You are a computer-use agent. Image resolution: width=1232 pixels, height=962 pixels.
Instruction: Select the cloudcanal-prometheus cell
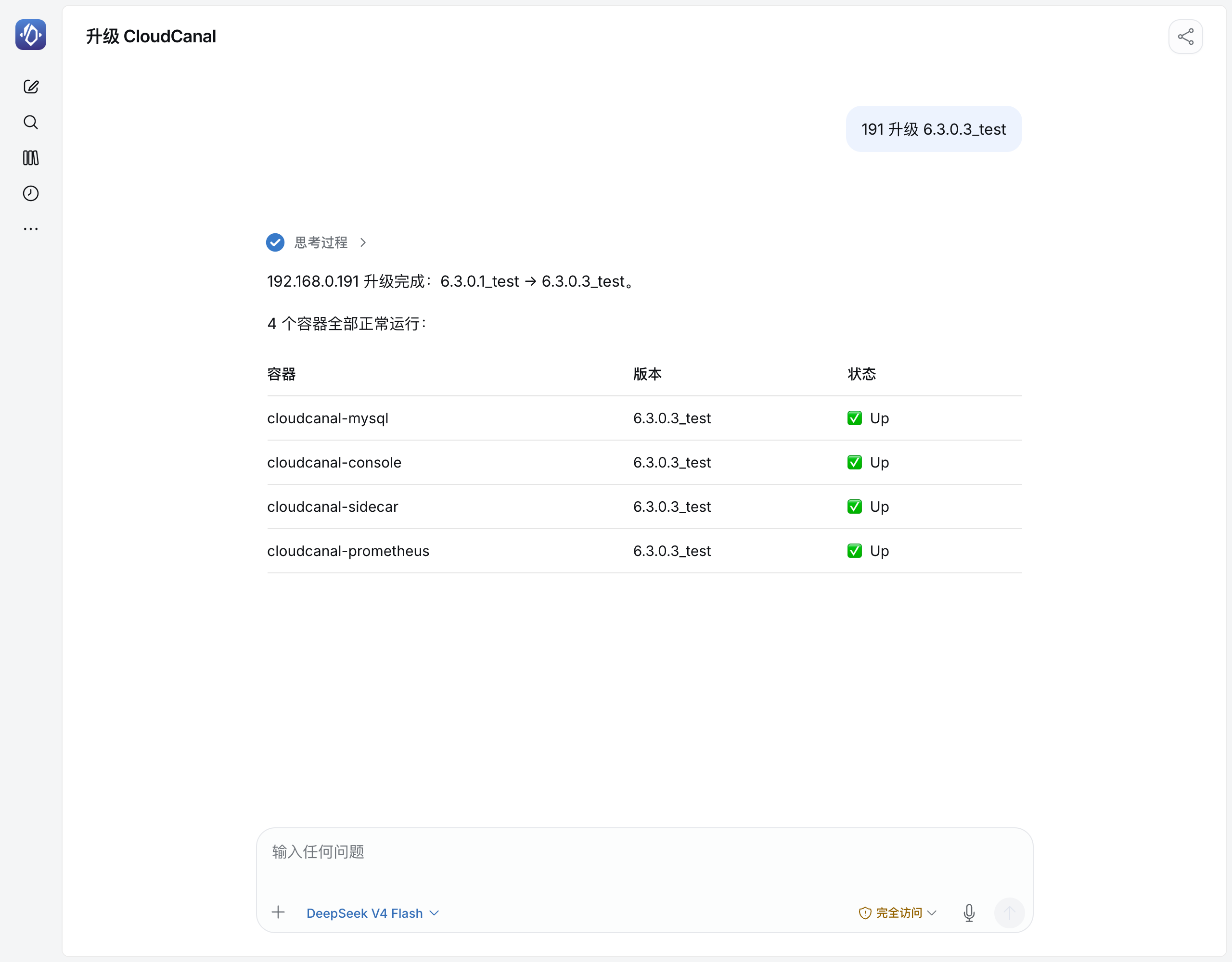click(x=348, y=551)
